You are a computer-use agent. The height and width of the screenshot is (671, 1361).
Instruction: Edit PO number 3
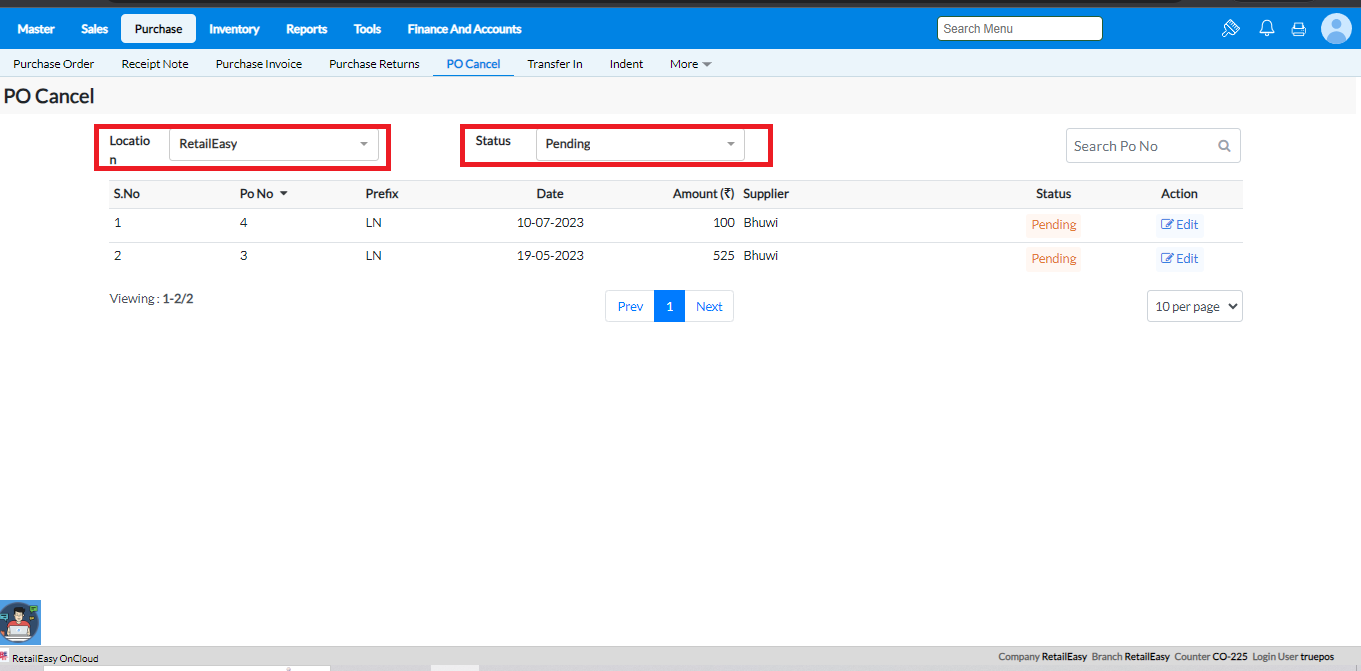pos(1180,259)
